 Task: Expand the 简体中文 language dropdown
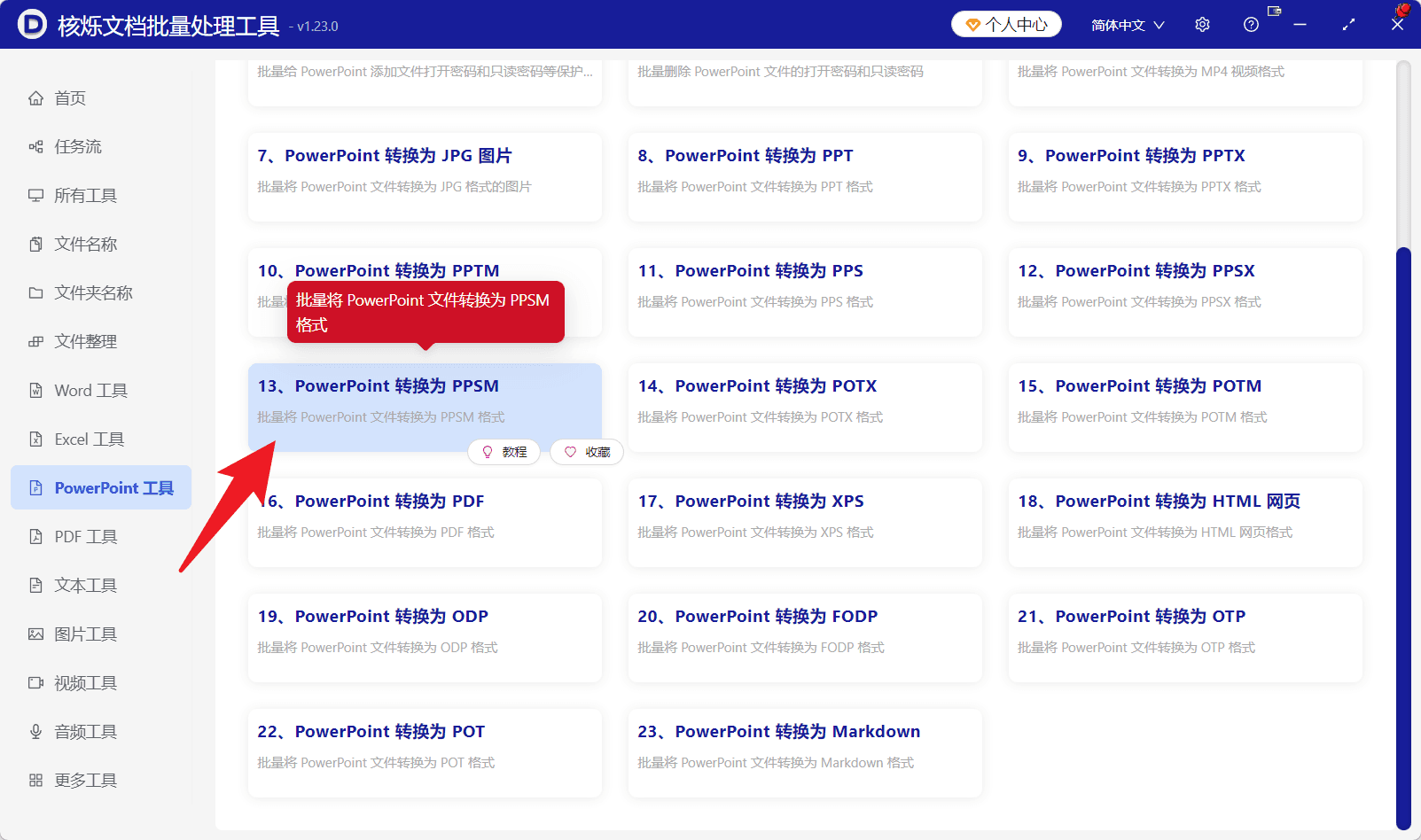pyautogui.click(x=1128, y=25)
